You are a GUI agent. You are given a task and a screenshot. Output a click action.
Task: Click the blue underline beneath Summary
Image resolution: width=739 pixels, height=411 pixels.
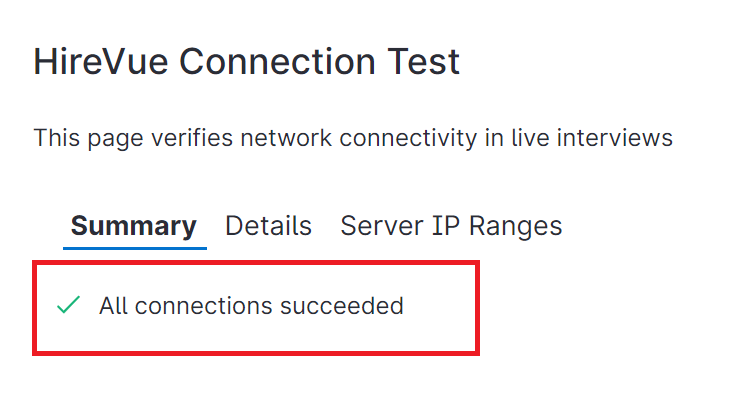(138, 246)
